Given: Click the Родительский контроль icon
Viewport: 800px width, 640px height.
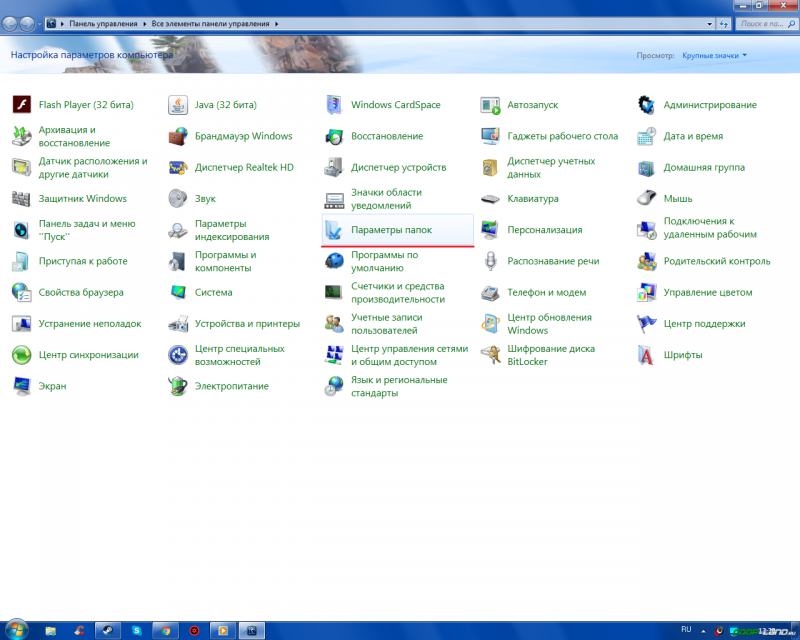Looking at the screenshot, I should pyautogui.click(x=646, y=261).
